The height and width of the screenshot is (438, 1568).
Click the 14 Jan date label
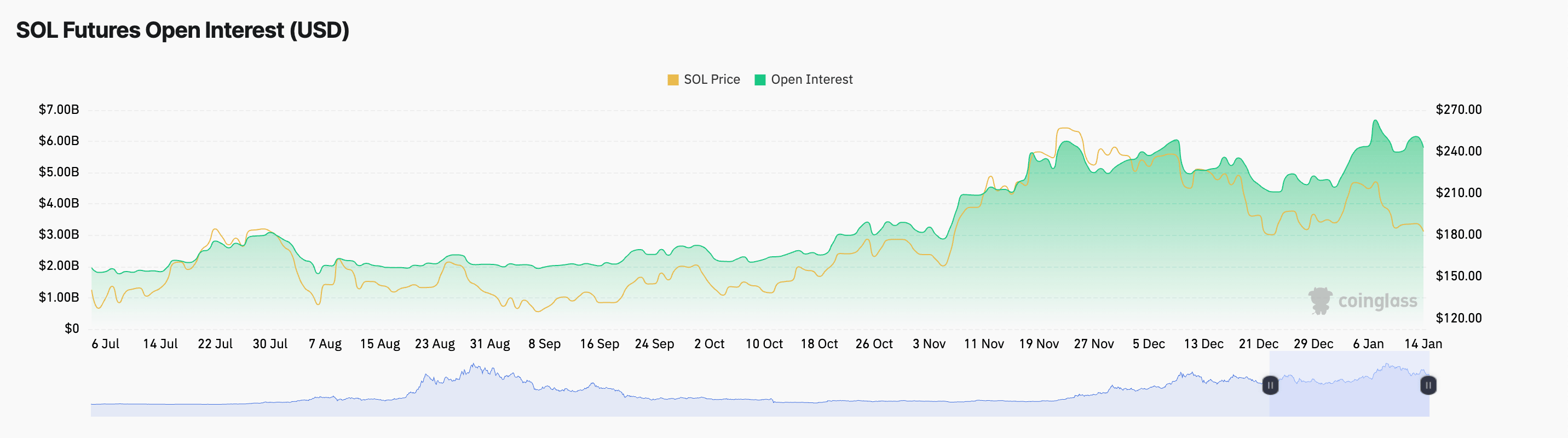click(1422, 344)
